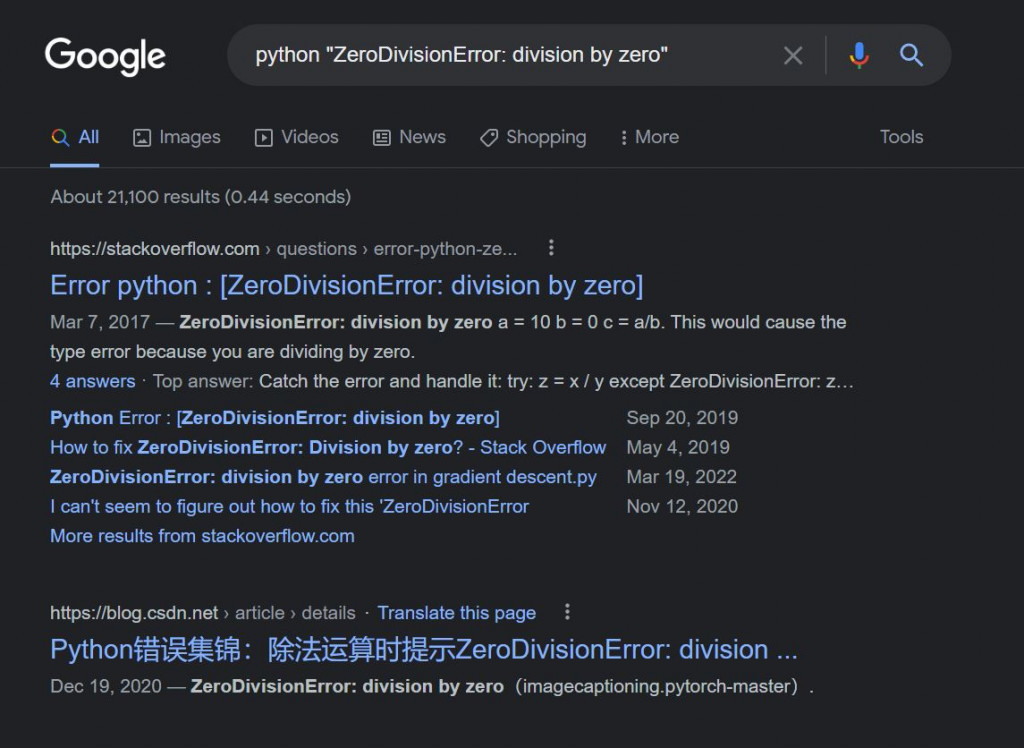The image size is (1024, 748).
Task: Open "I can't seem to figure out" link
Action: point(289,506)
